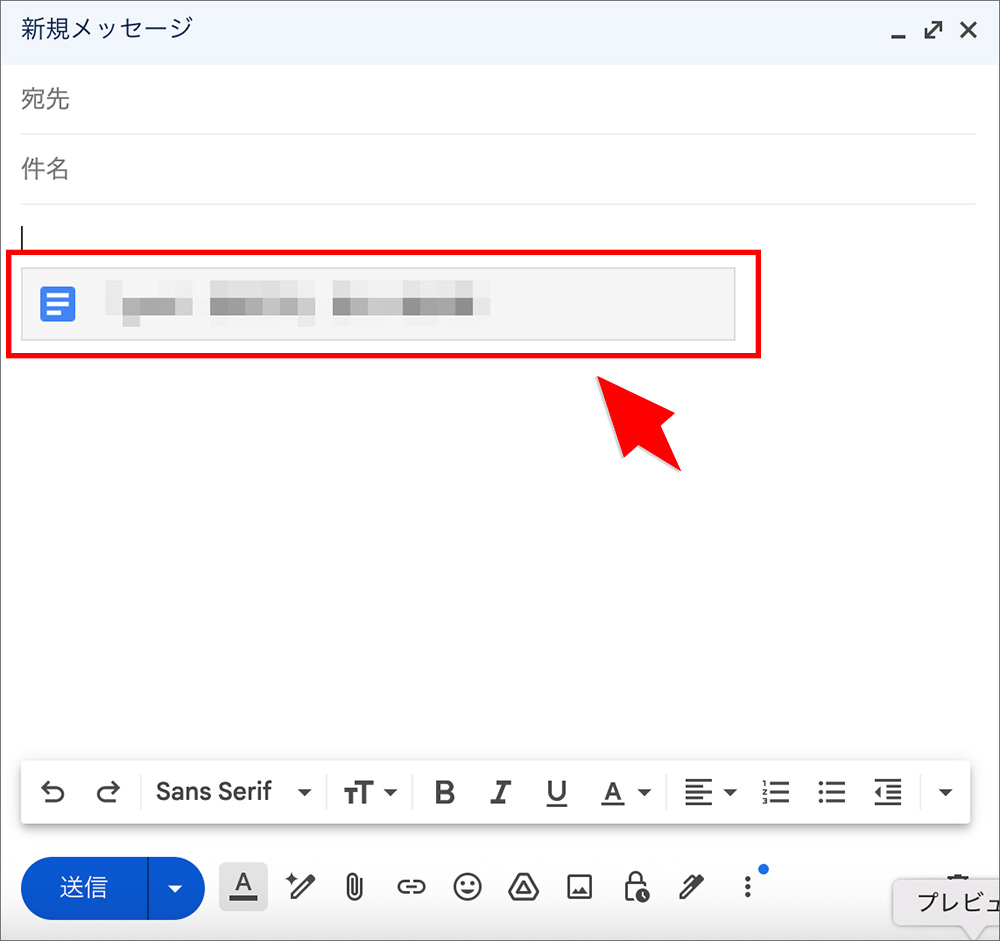This screenshot has width=1000, height=941.
Task: Toggle bold formatting
Action: pos(444,791)
